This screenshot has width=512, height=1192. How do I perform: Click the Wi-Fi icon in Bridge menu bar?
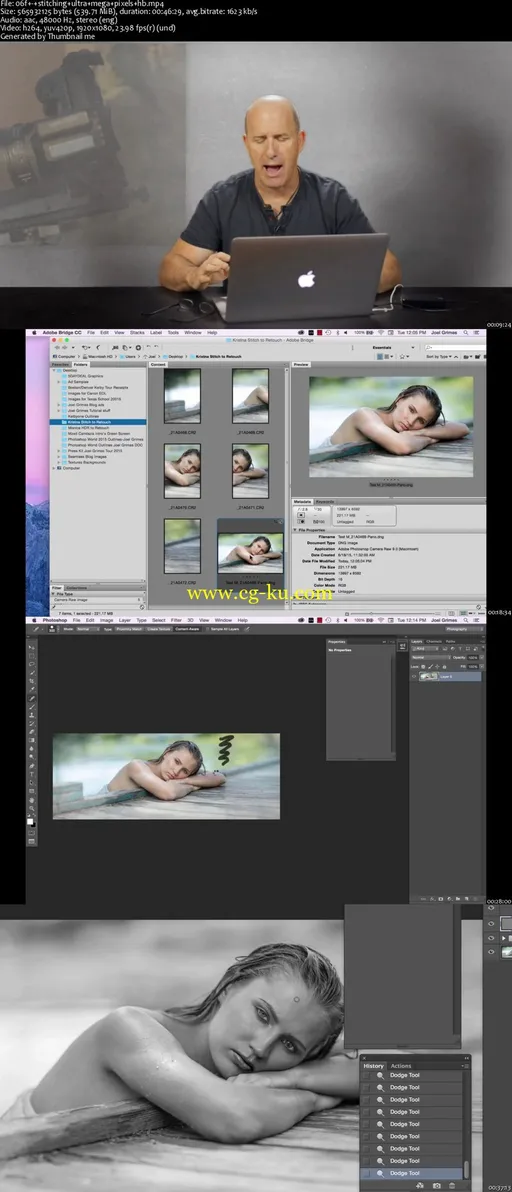(x=381, y=332)
